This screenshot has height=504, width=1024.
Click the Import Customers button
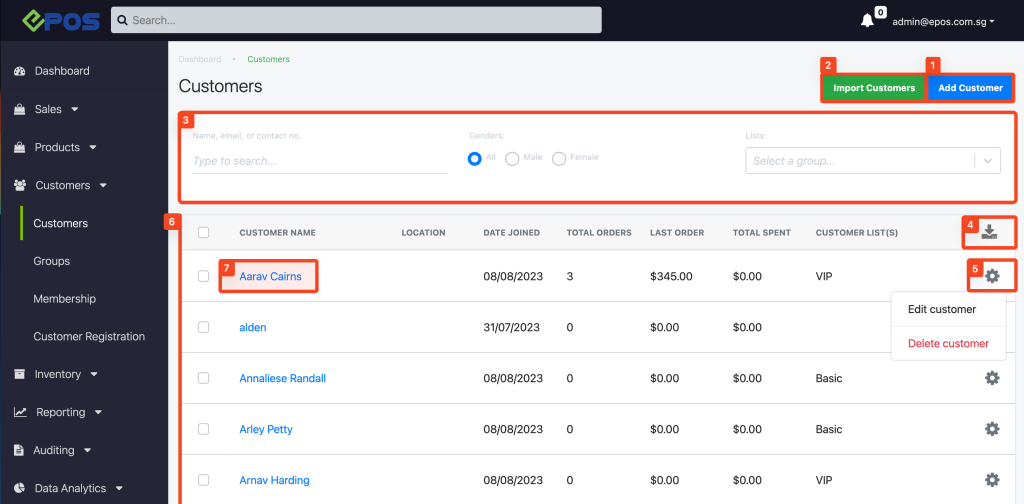click(x=874, y=88)
